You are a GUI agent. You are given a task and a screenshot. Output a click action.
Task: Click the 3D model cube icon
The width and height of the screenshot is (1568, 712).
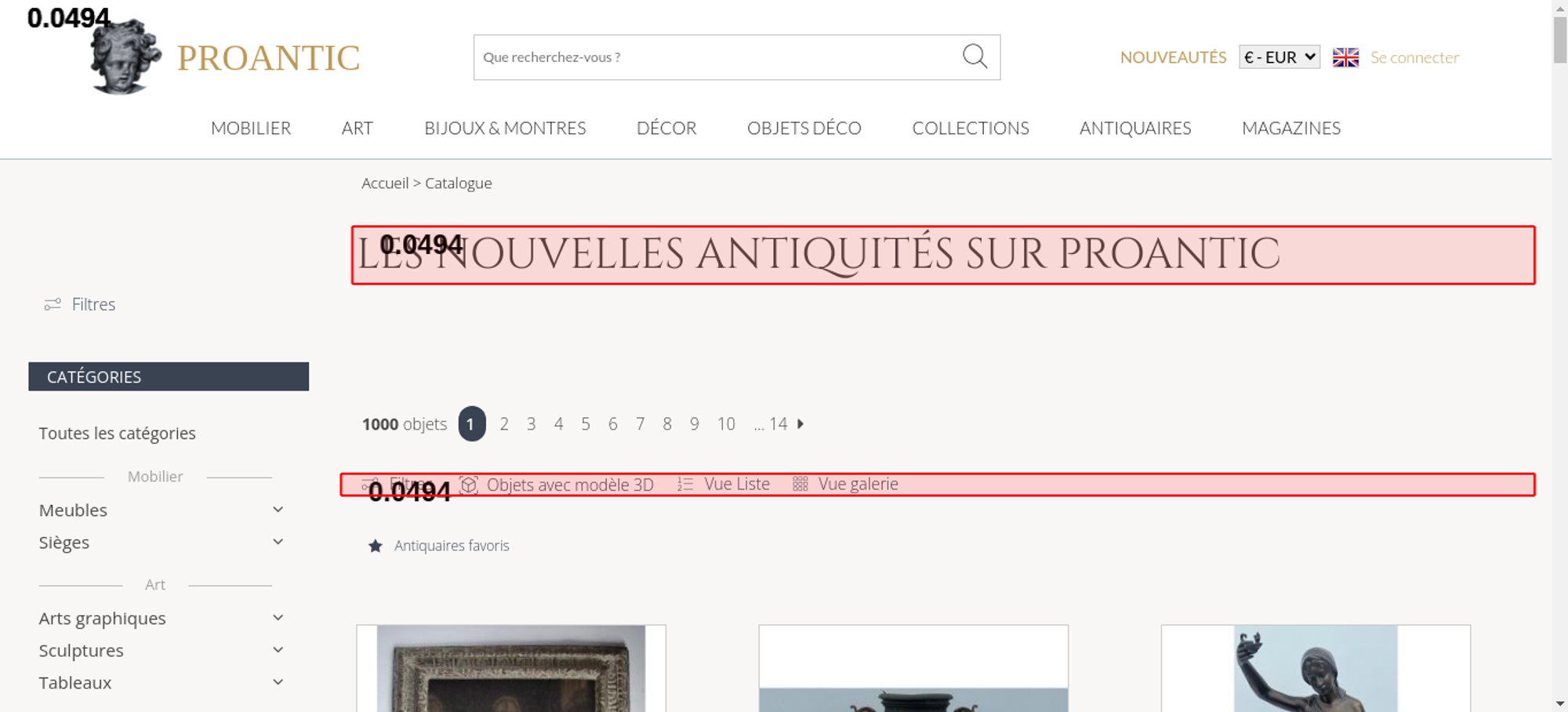pyautogui.click(x=469, y=485)
